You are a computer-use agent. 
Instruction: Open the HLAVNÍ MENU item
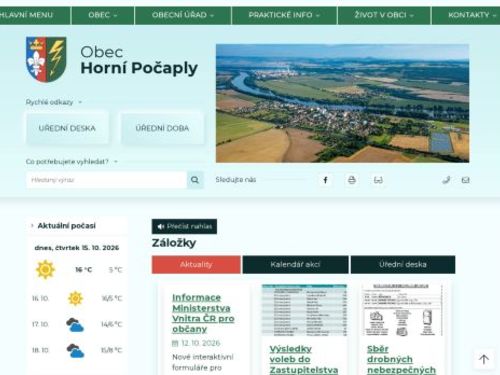(x=26, y=15)
